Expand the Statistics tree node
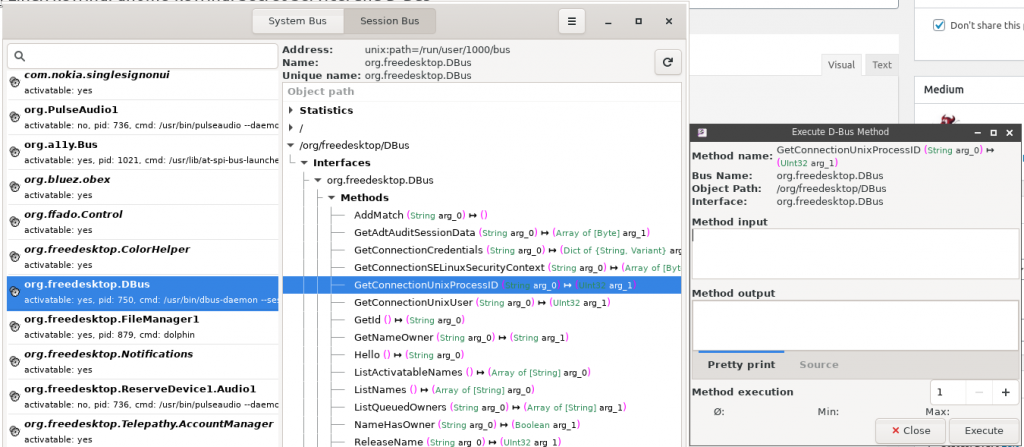1024x447 pixels. click(x=291, y=110)
